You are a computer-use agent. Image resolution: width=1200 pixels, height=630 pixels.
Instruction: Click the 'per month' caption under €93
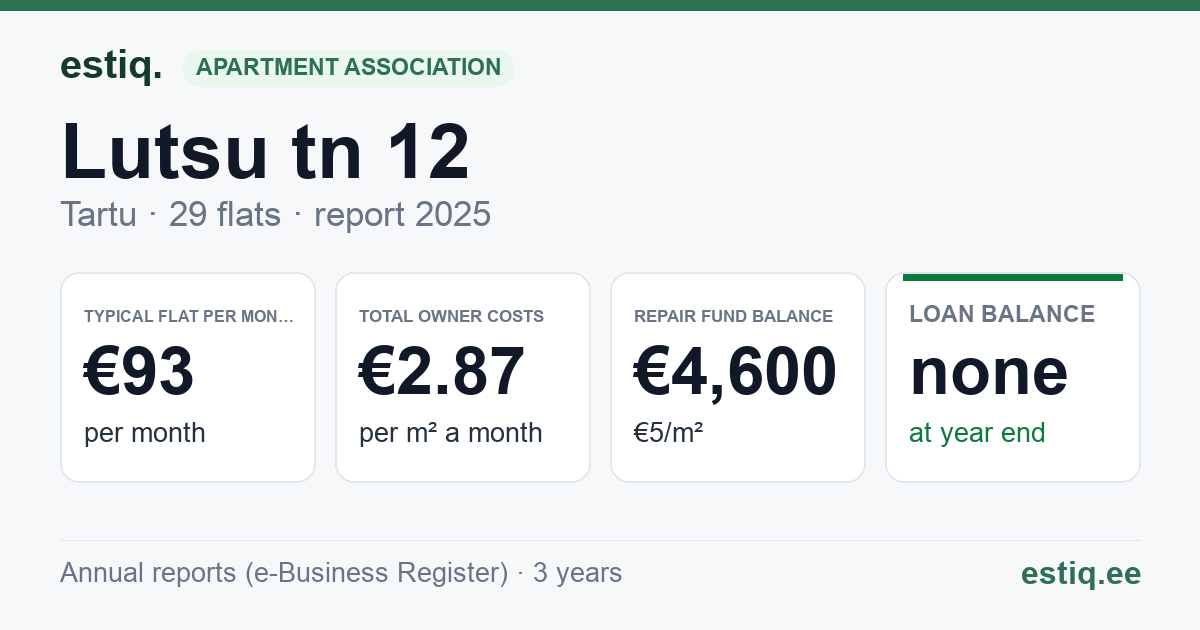[x=144, y=433]
